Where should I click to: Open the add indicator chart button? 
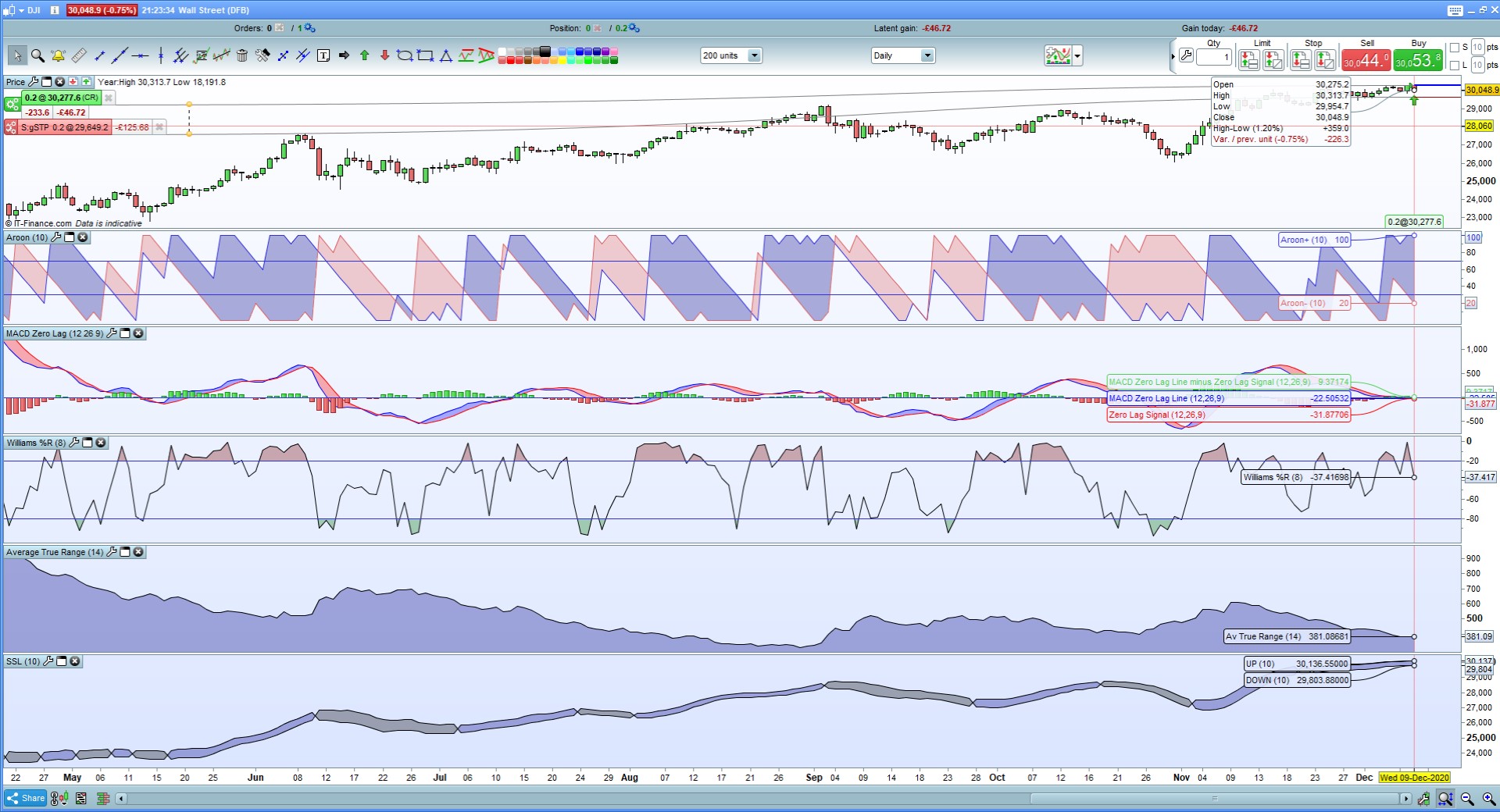point(1058,55)
